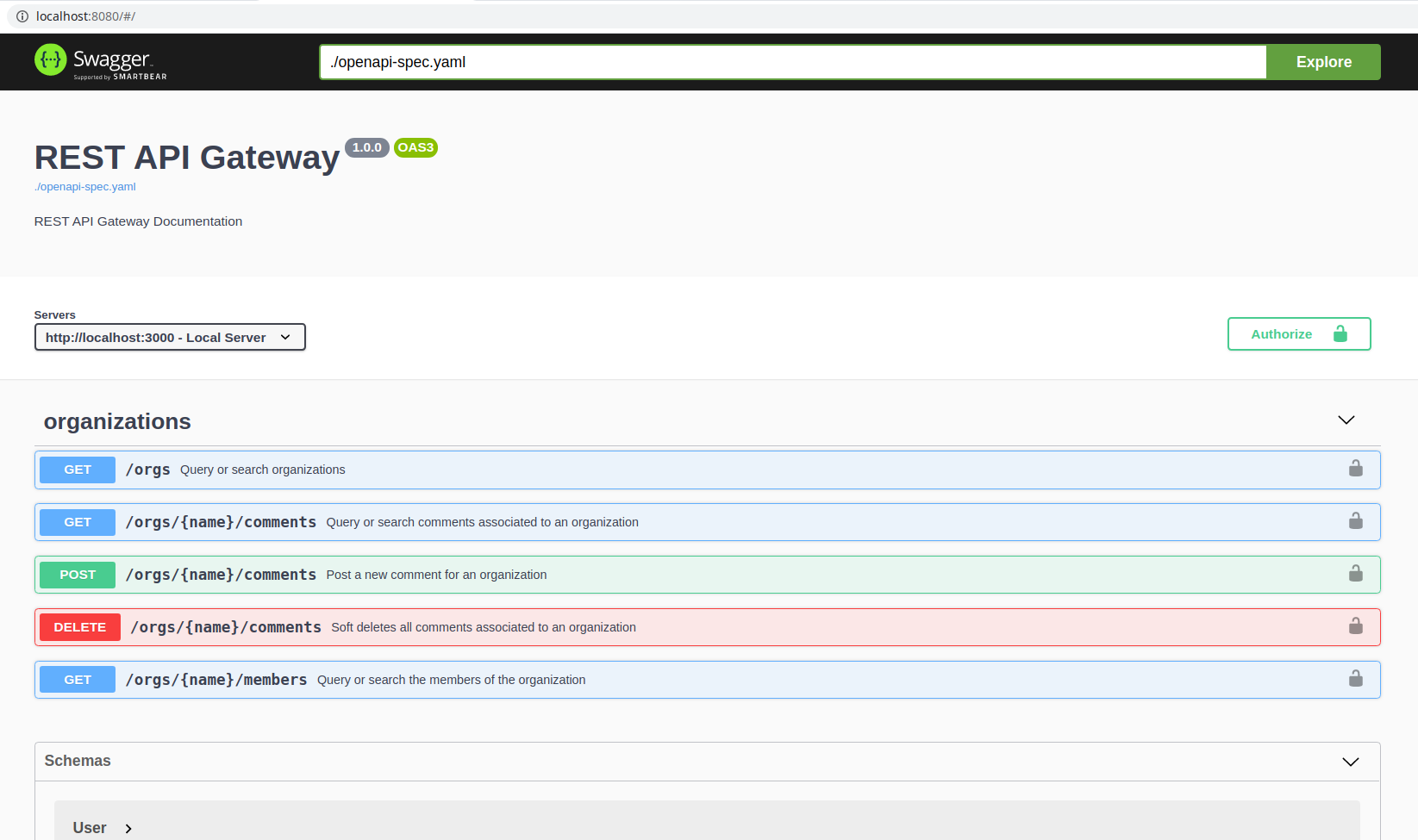
Task: Click the Authorize button
Action: tap(1298, 334)
